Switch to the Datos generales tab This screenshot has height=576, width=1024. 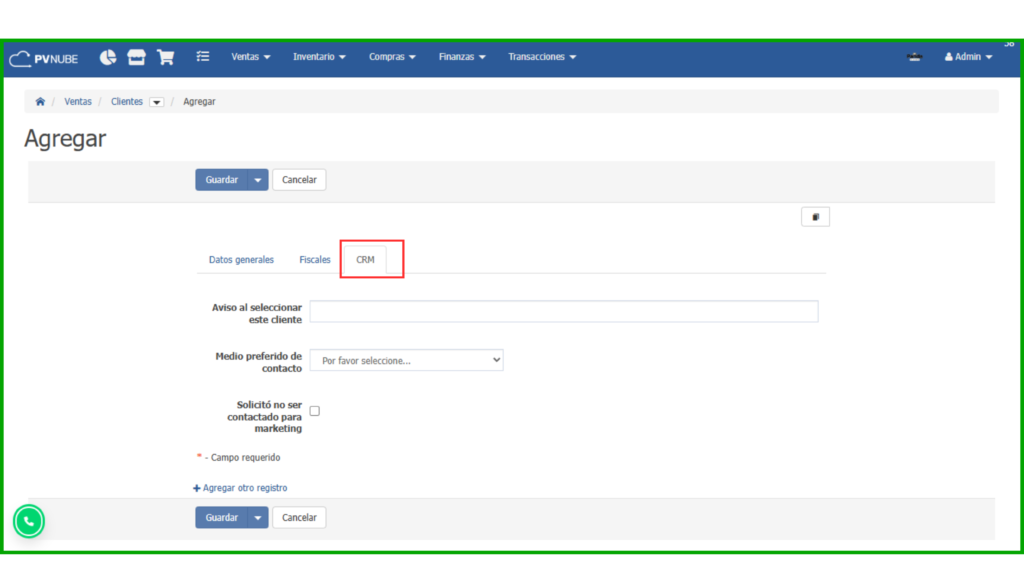pos(241,258)
